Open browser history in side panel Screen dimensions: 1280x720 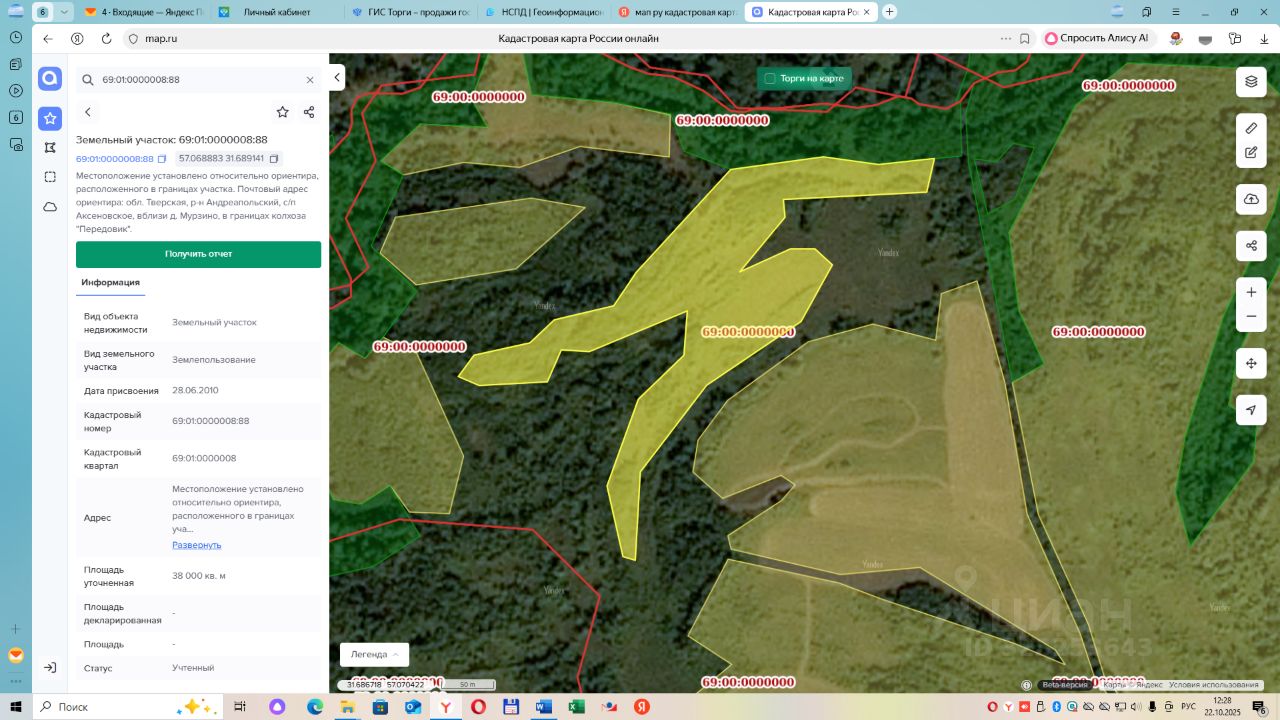pyautogui.click(x=16, y=36)
